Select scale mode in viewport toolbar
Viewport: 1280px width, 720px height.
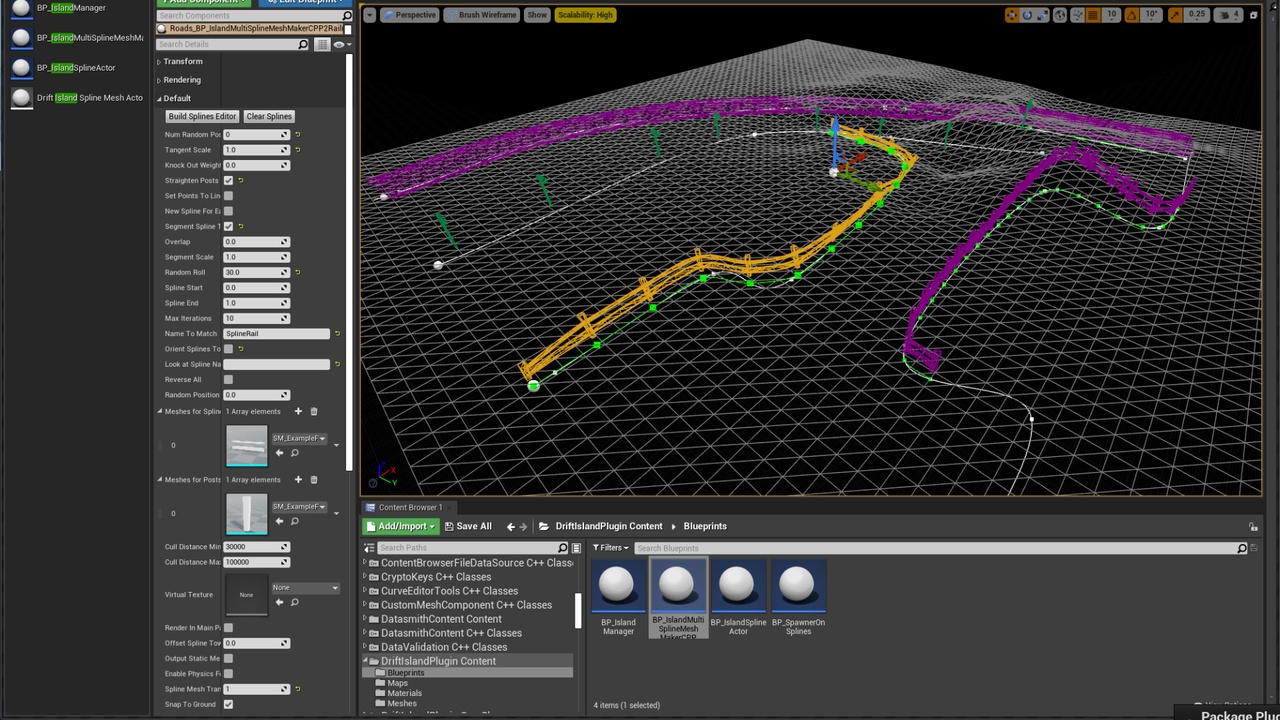click(x=1042, y=15)
